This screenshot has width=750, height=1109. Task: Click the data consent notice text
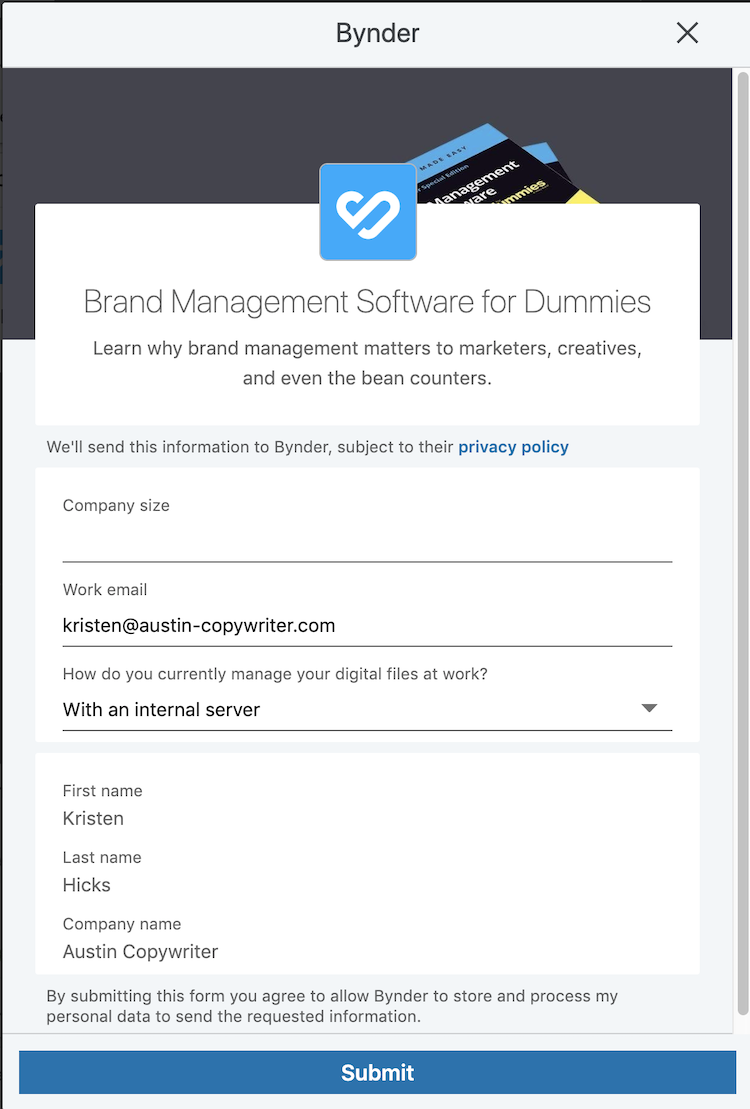(333, 1006)
